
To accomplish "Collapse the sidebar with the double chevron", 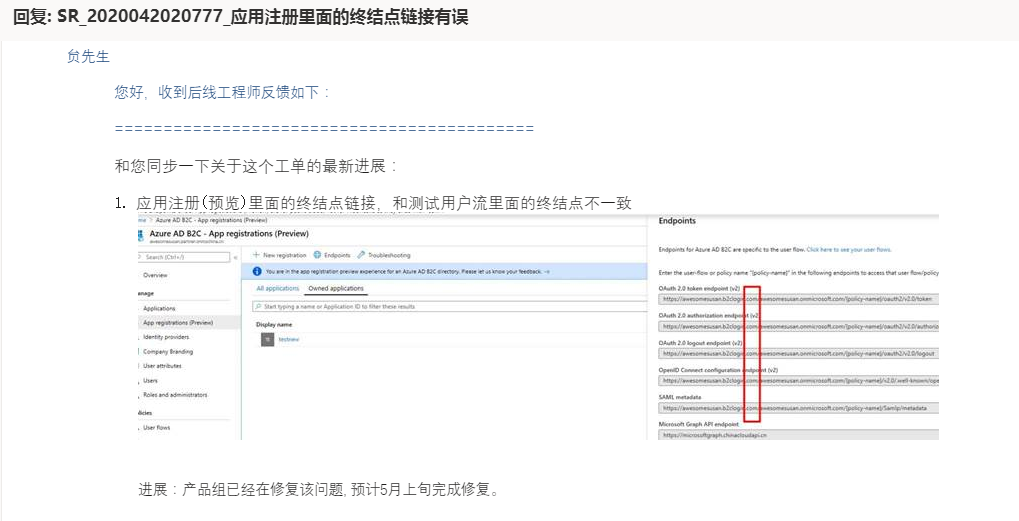I will click(x=235, y=257).
